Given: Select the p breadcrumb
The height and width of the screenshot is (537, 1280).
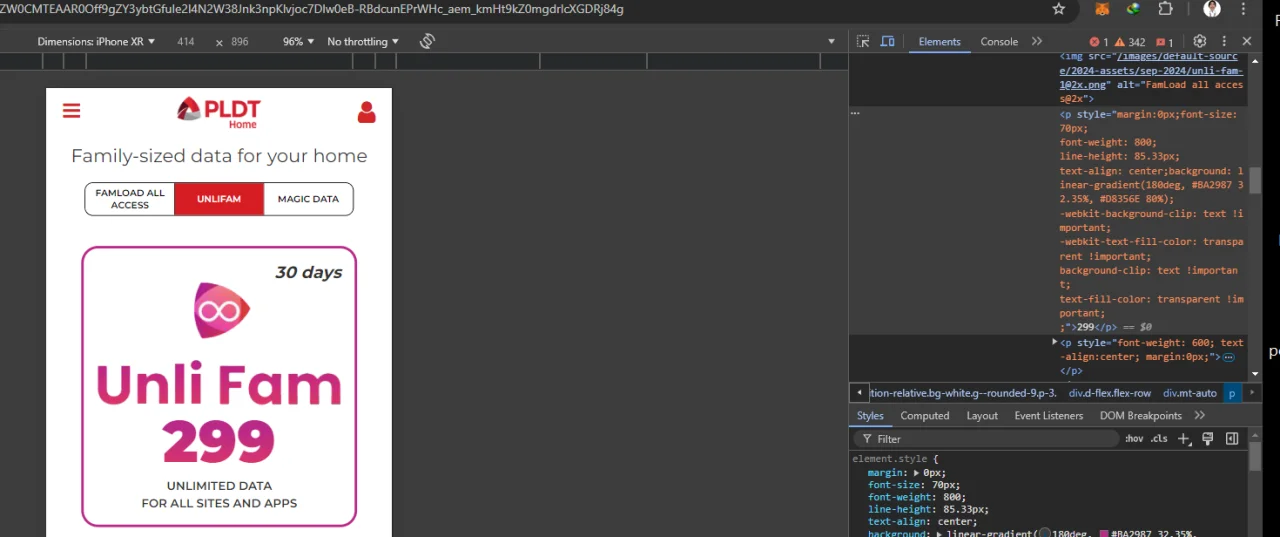Looking at the screenshot, I should point(1232,393).
